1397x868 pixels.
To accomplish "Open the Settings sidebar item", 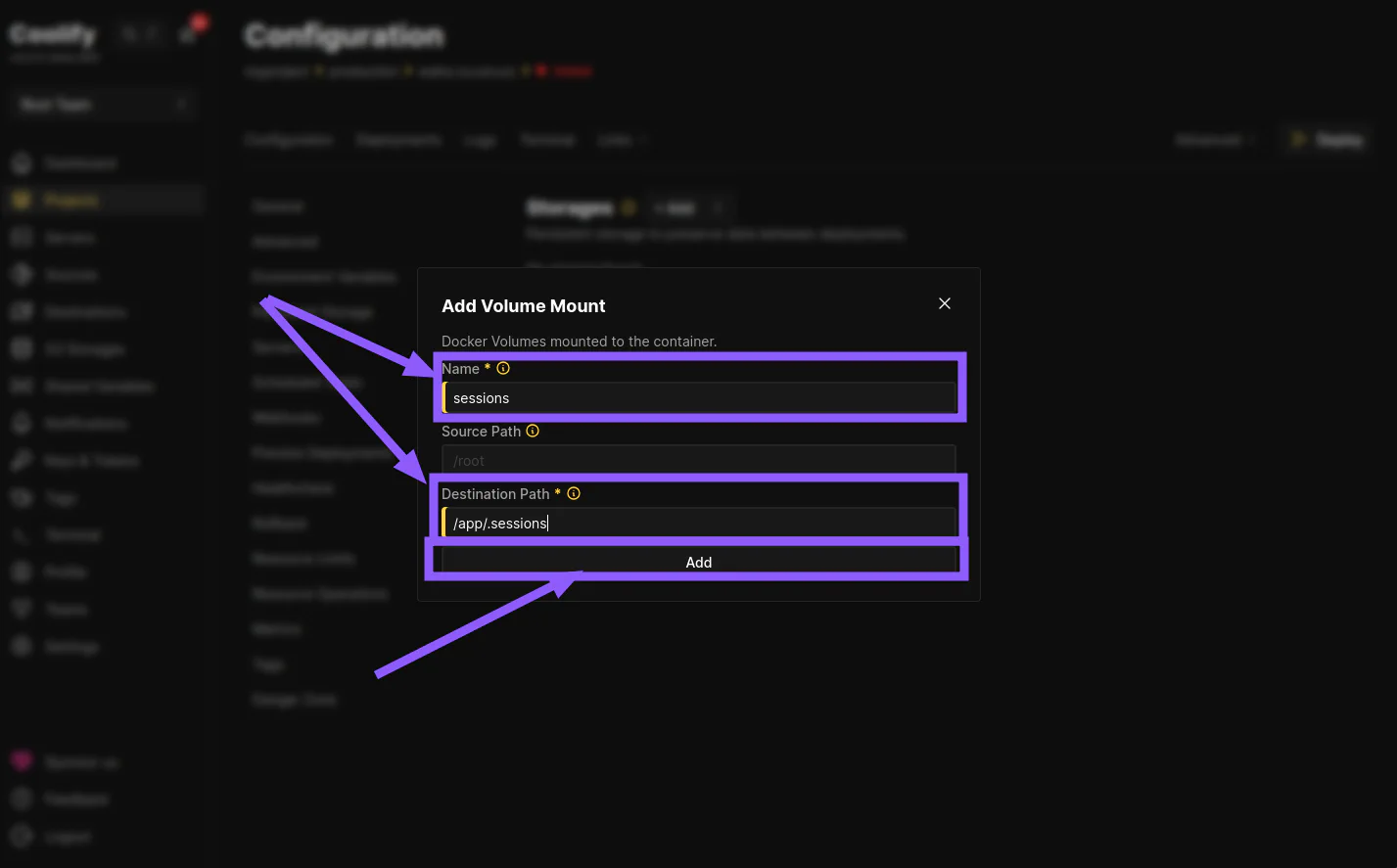I will pos(70,647).
